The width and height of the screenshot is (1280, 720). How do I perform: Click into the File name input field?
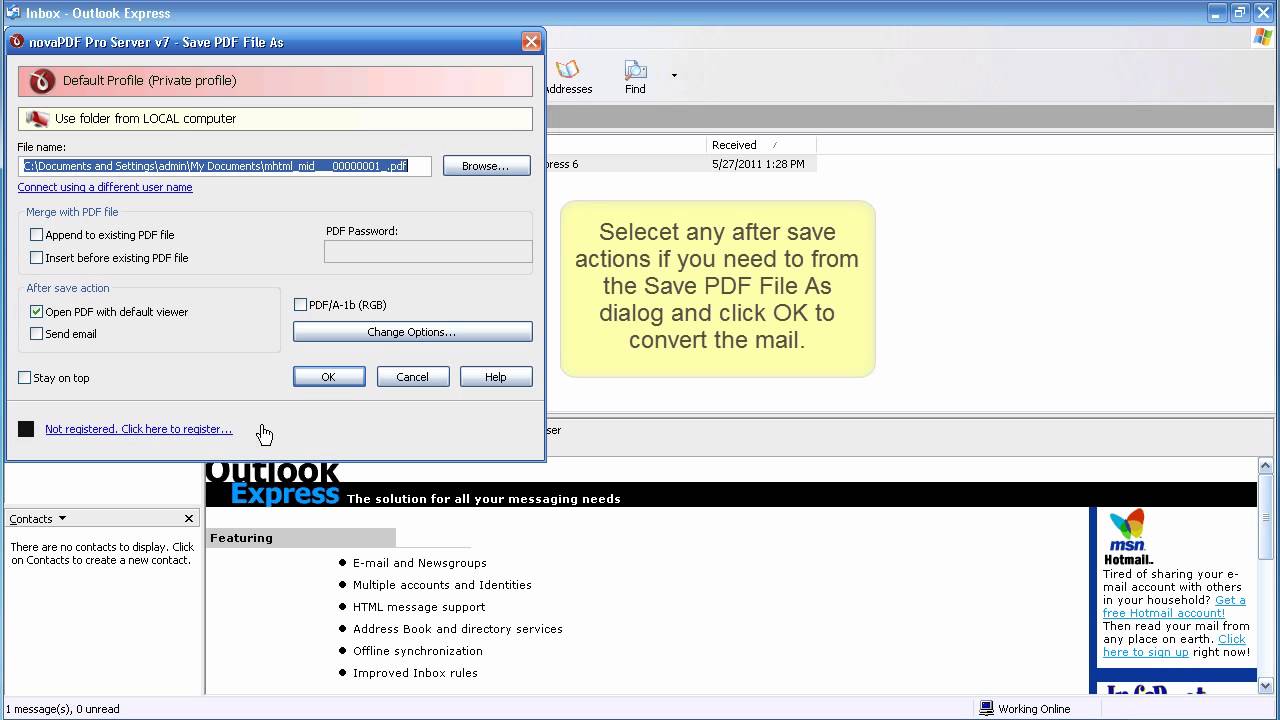pos(225,166)
